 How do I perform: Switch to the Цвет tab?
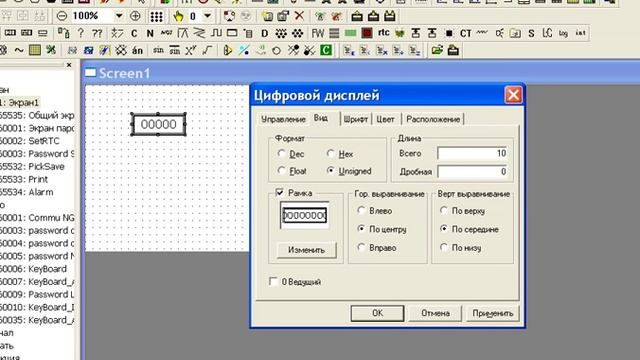(x=385, y=119)
